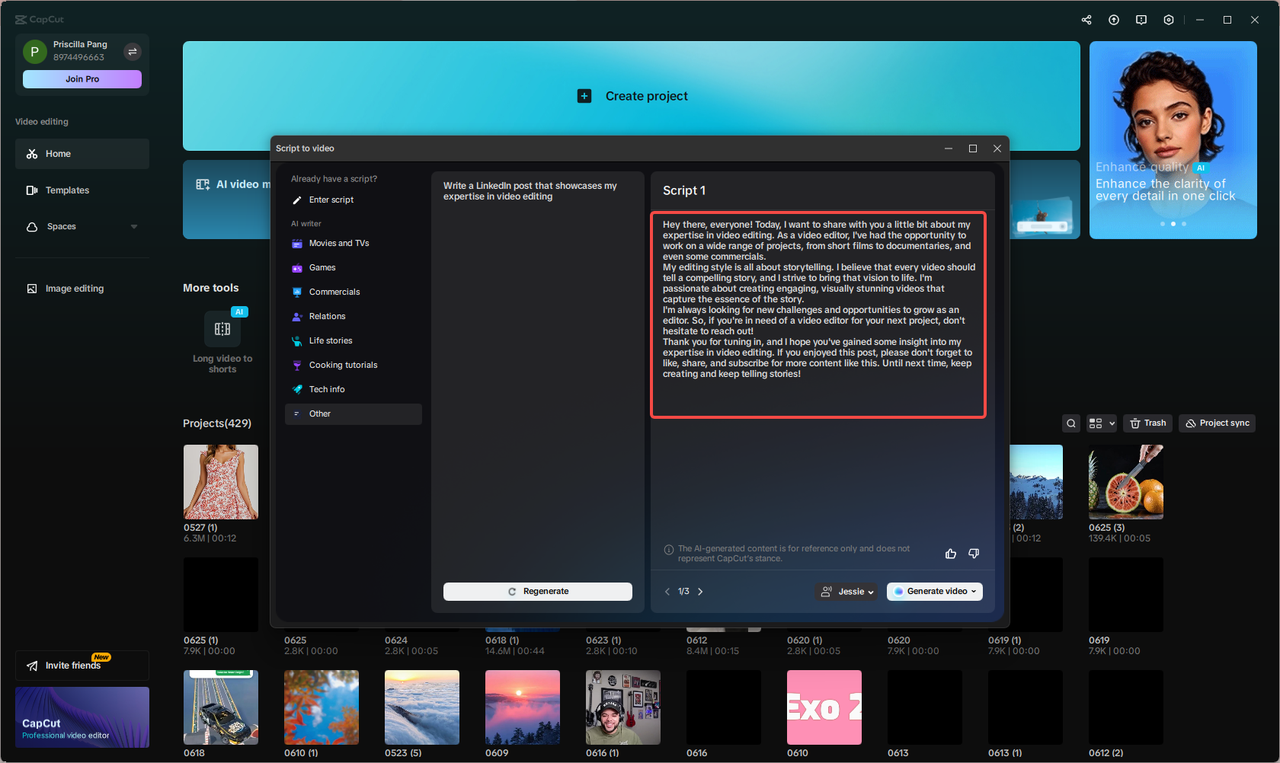Click the account switch icon beside Priscilla Pang
Screen dimensions: 1280x763
click(132, 51)
